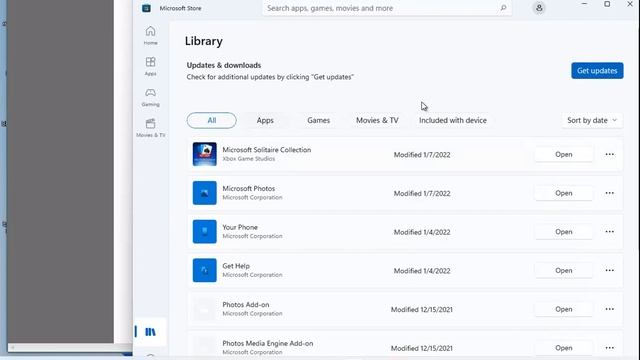The height and width of the screenshot is (360, 640).
Task: Open more options for Photos Add-on
Action: click(x=609, y=309)
